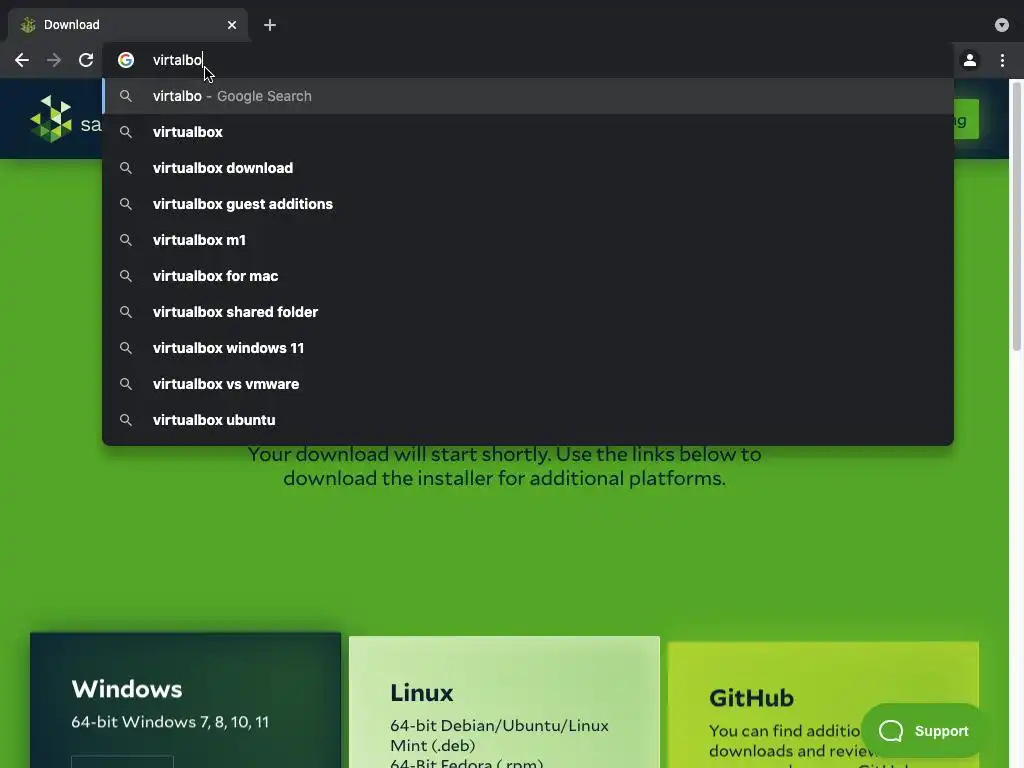Screen dimensions: 1024x768
Task: Pick 'virtualbox guest additions' suggestion
Action: pyautogui.click(x=528, y=204)
